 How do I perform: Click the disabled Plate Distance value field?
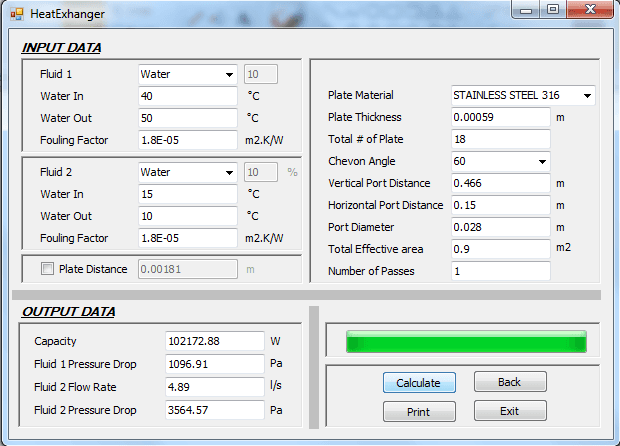pyautogui.click(x=188, y=269)
